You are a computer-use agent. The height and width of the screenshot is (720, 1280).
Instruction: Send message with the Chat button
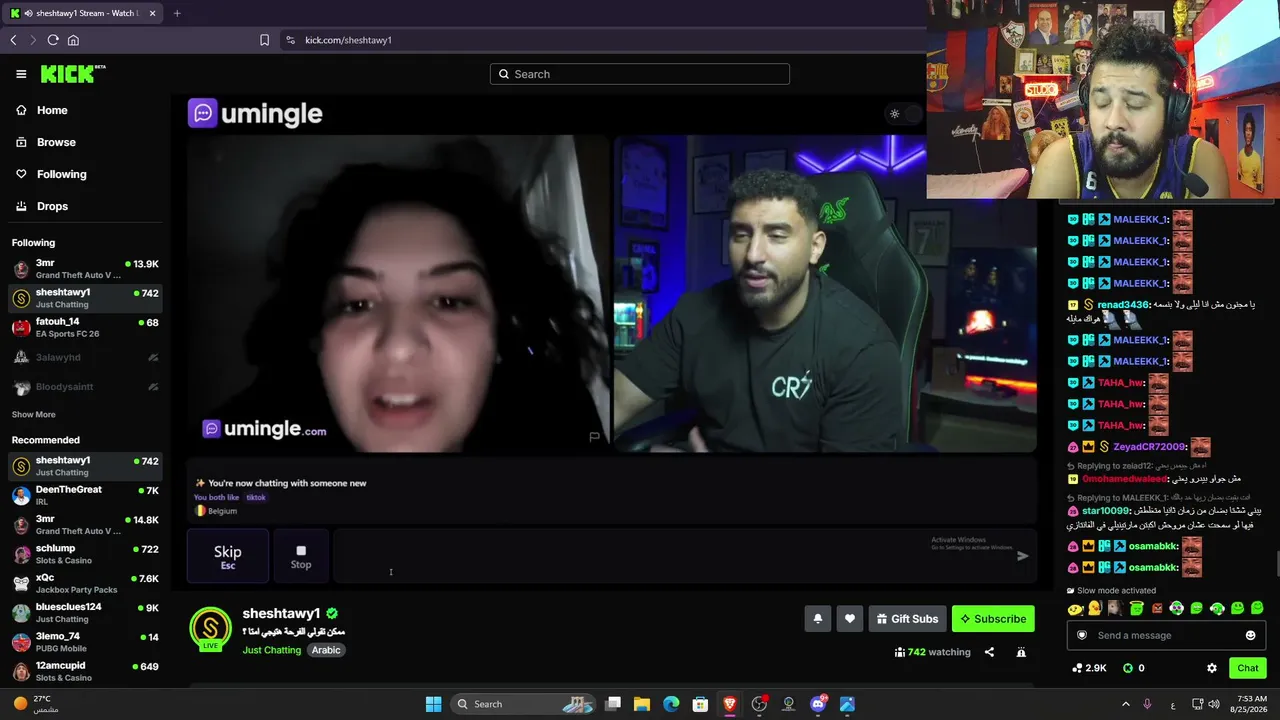(1248, 668)
